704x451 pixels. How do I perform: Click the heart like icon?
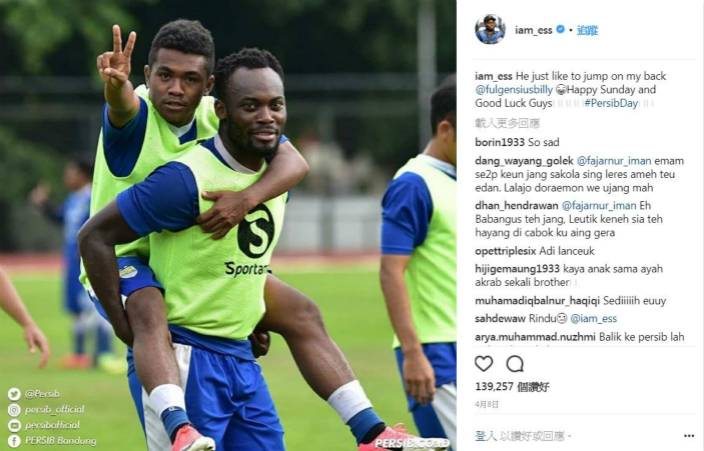tap(484, 363)
